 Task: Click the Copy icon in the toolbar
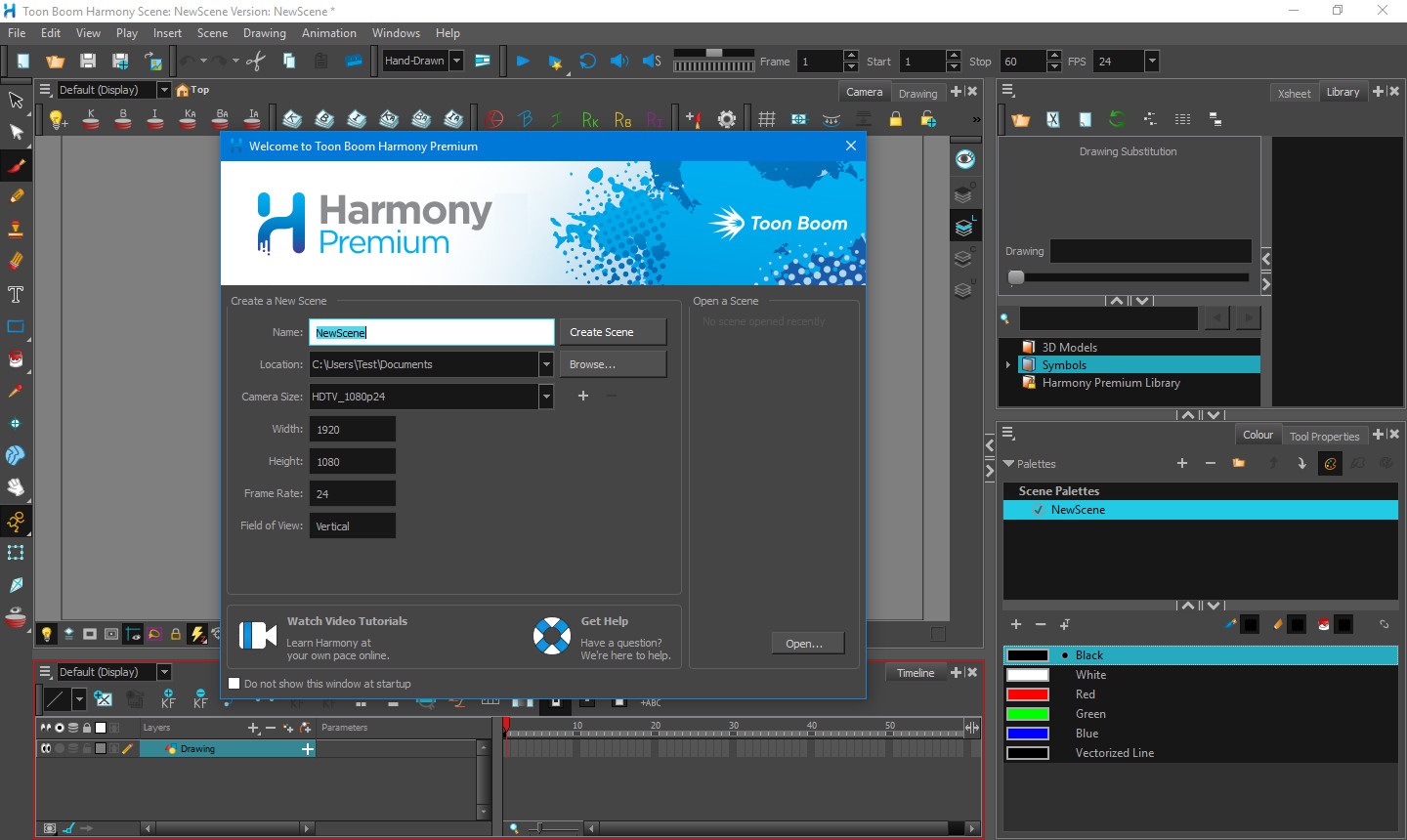289,61
